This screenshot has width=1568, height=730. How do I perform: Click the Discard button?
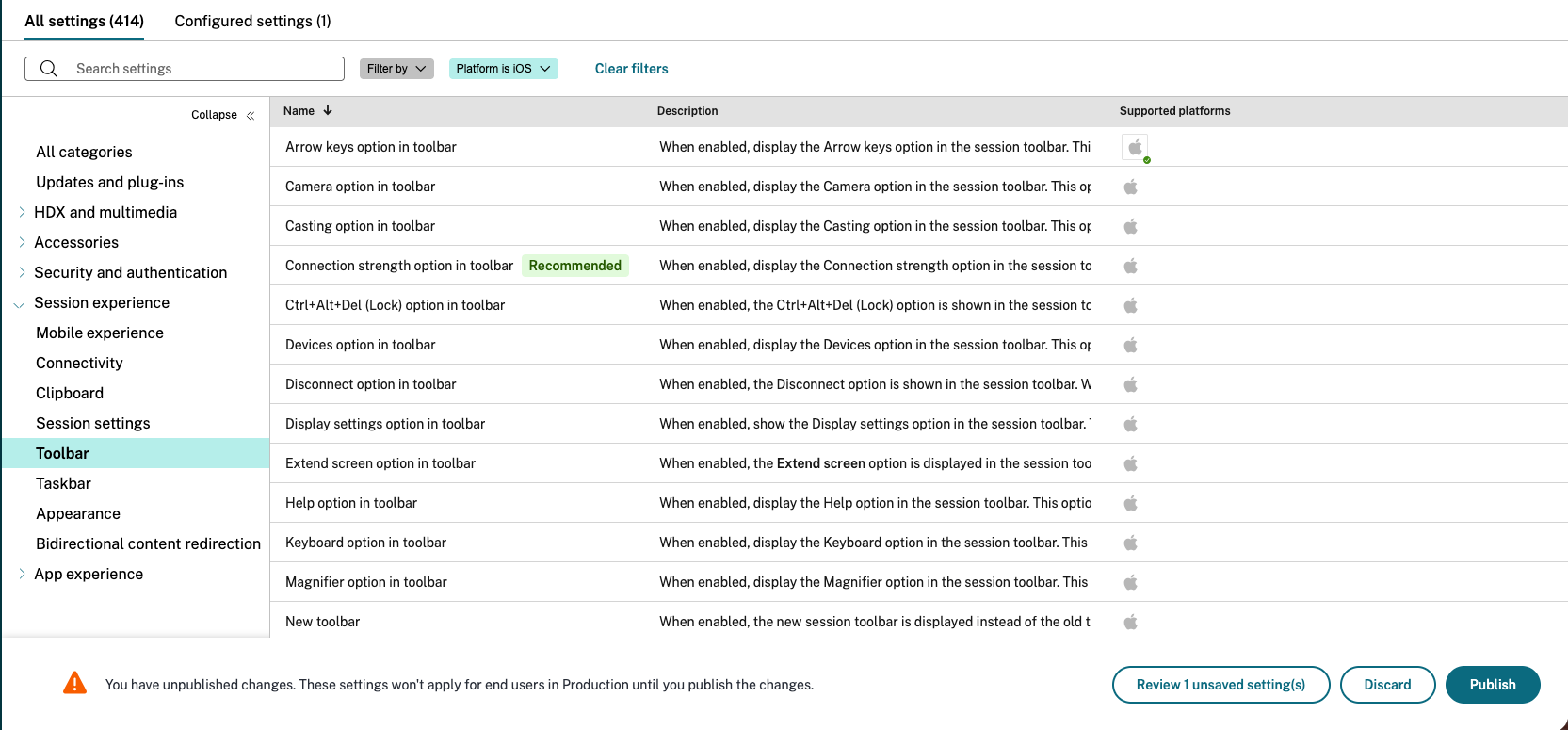pyautogui.click(x=1387, y=685)
